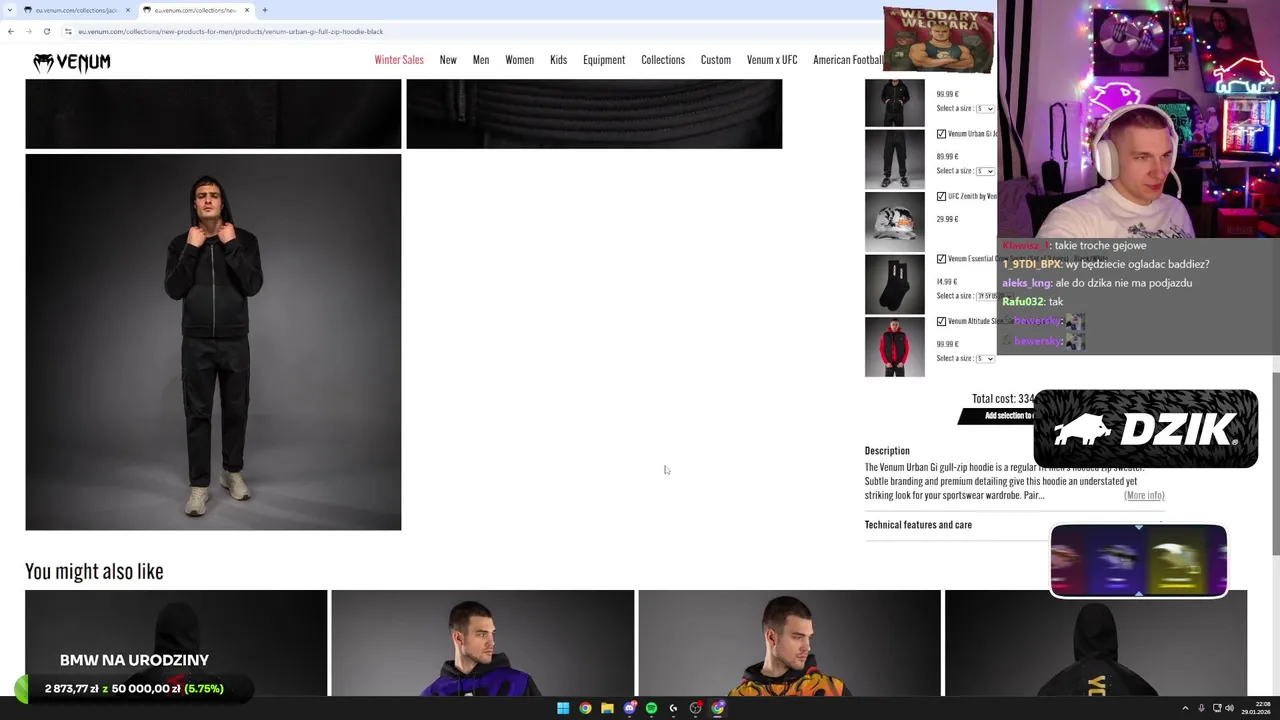Open the Logitech G Hub taskbar icon
Image resolution: width=1280 pixels, height=720 pixels.
click(x=673, y=708)
